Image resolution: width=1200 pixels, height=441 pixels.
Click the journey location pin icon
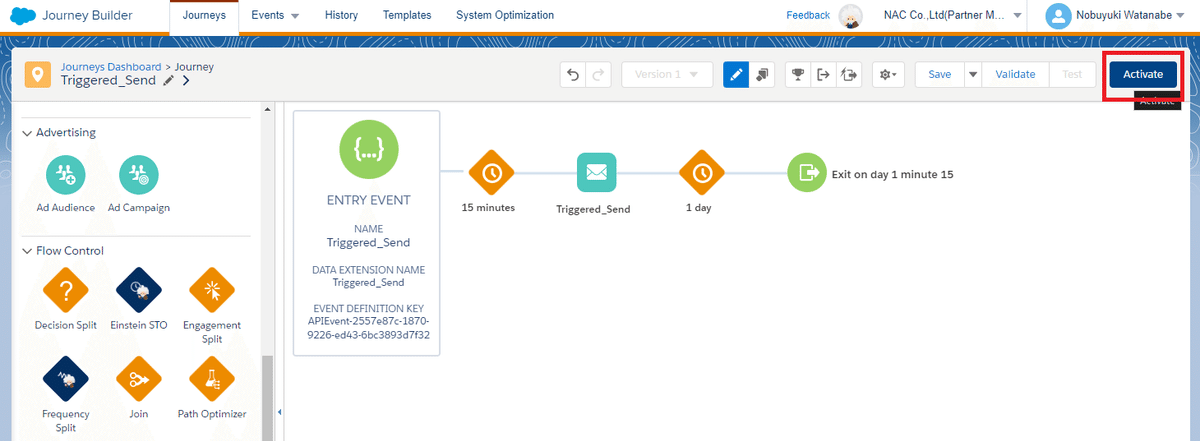click(x=38, y=75)
